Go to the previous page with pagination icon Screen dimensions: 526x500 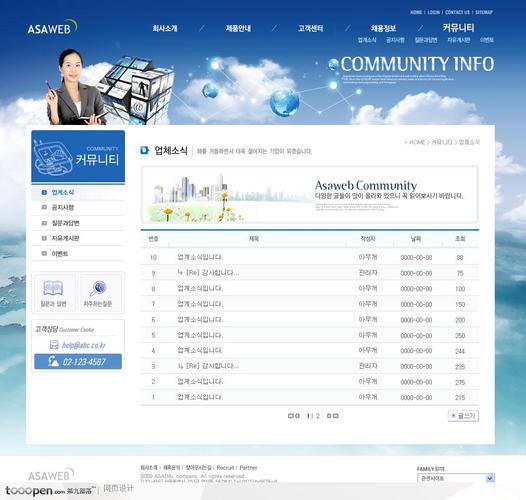pyautogui.click(x=297, y=416)
